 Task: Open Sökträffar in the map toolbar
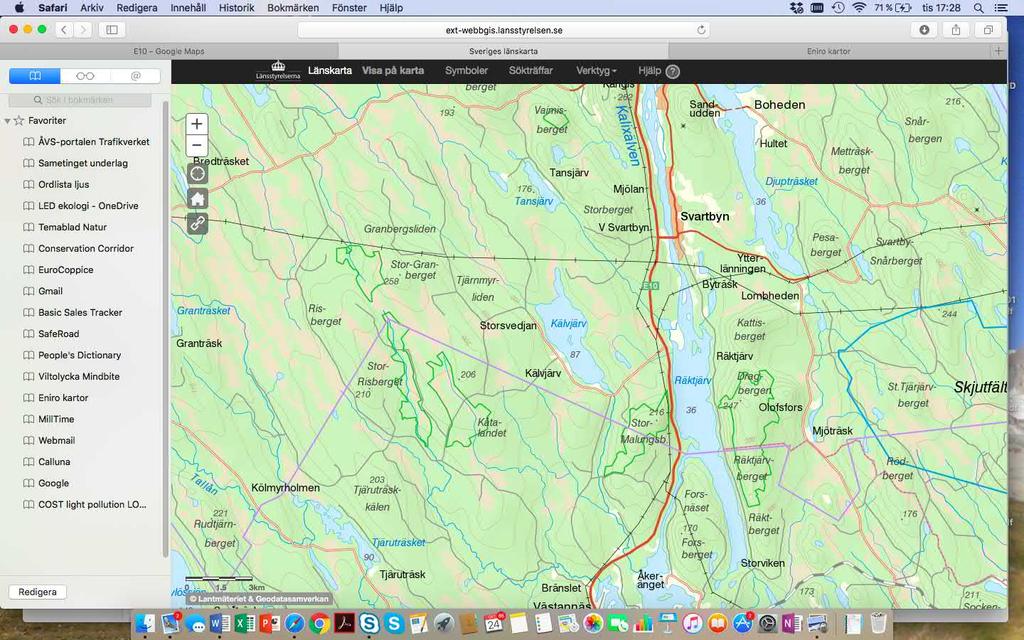coord(531,71)
